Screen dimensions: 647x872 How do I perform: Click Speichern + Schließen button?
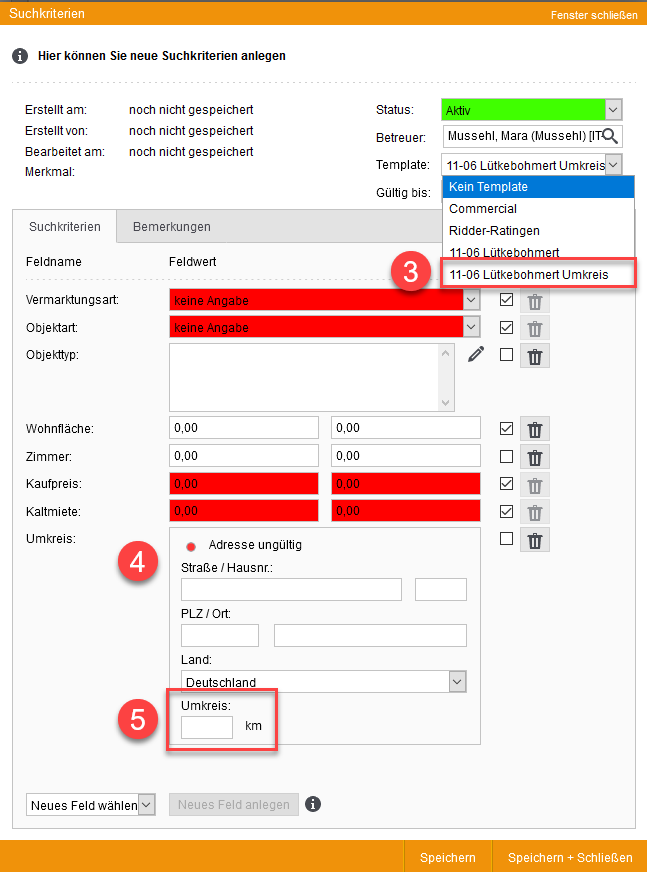pos(569,857)
